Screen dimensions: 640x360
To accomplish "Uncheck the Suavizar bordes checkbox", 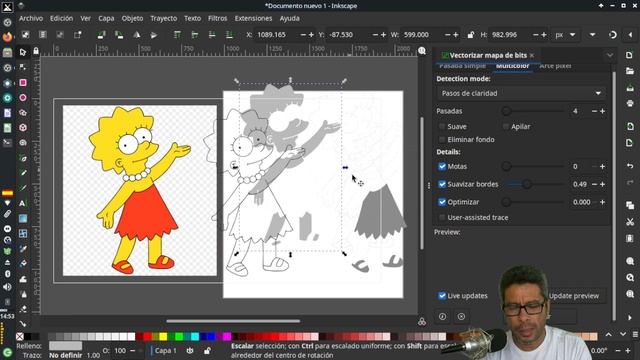I will pyautogui.click(x=442, y=184).
